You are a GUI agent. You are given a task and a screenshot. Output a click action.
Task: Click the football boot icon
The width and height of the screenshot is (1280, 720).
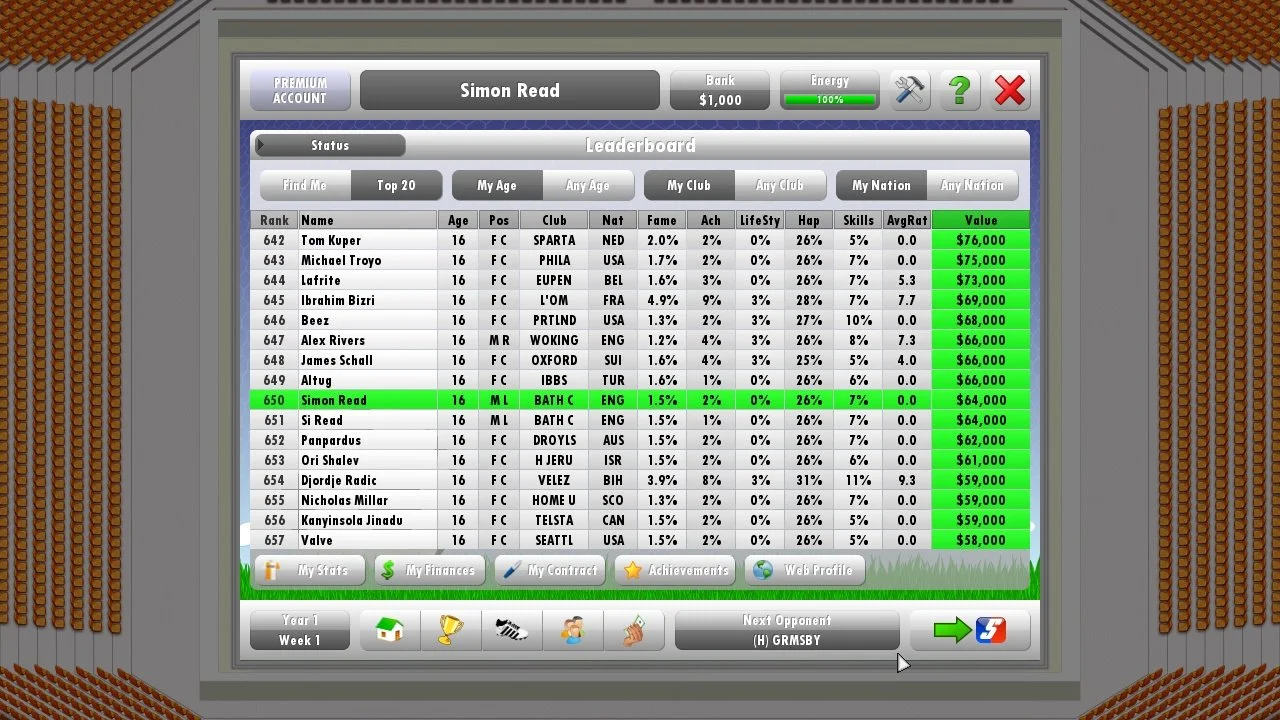tap(512, 630)
